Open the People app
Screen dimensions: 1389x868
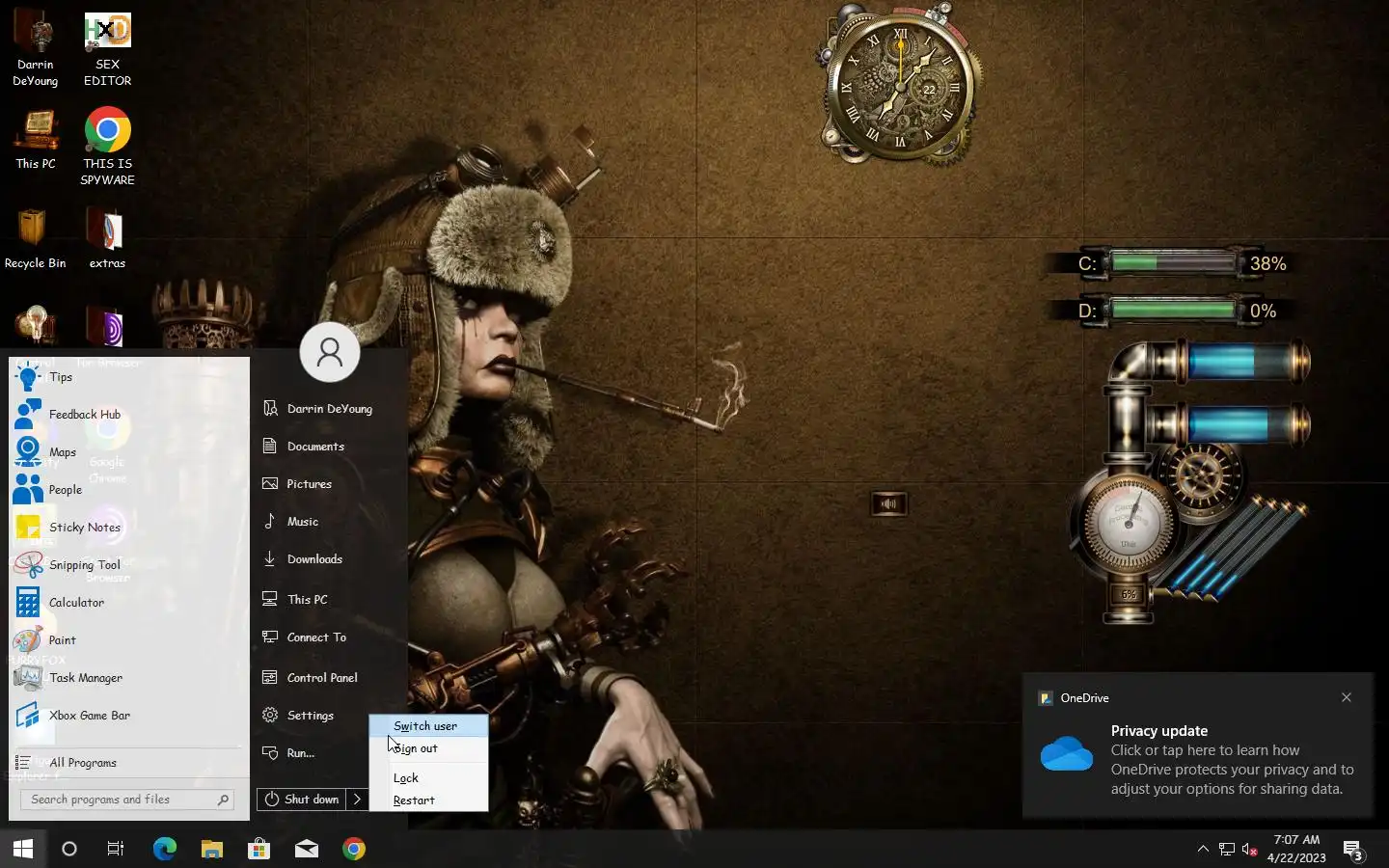point(128,490)
